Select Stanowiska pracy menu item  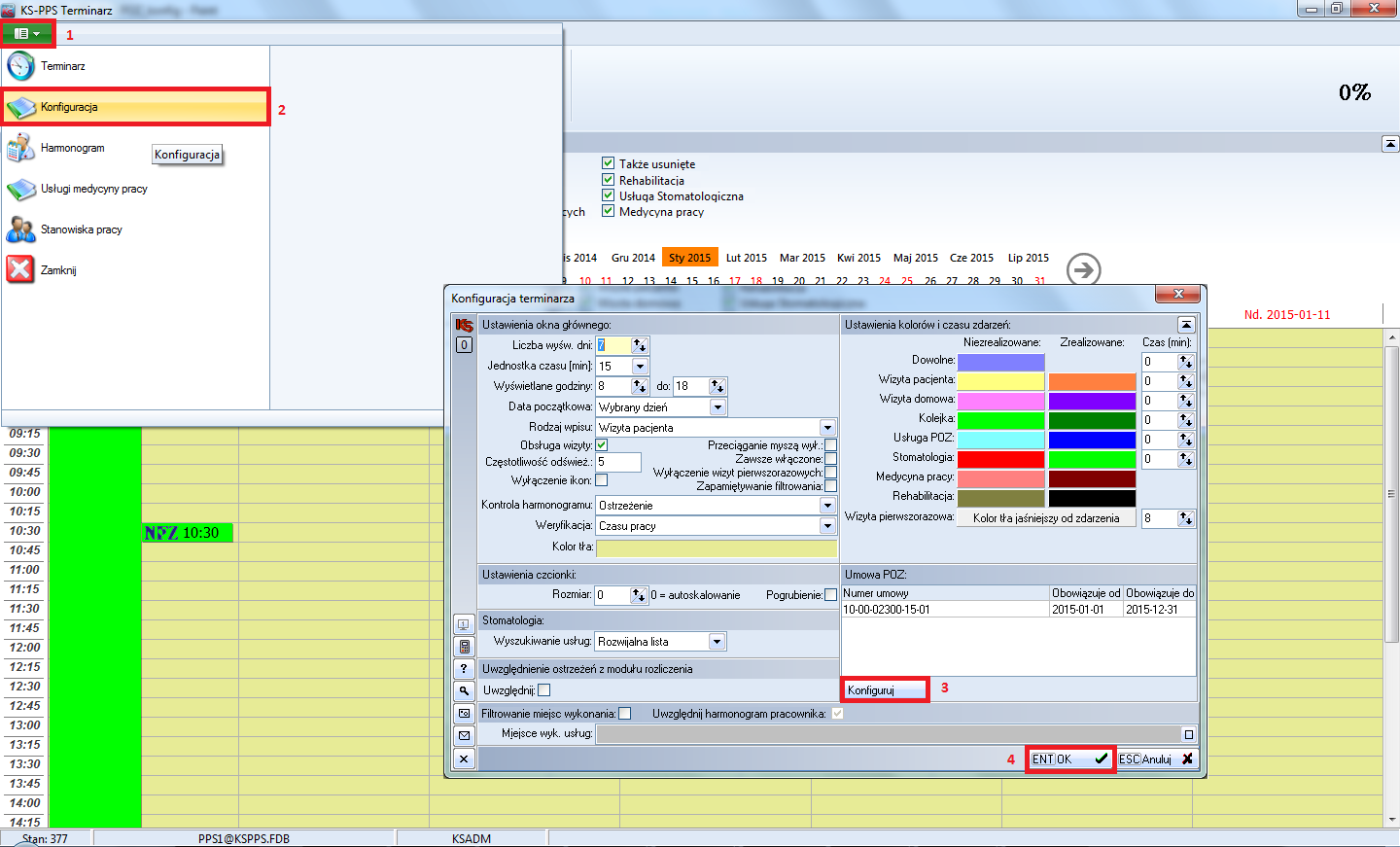point(136,229)
